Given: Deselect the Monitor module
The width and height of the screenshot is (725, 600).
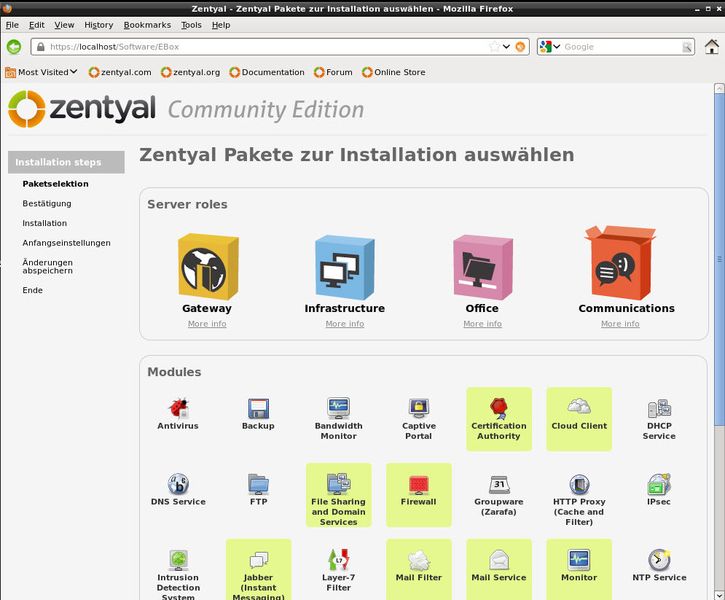Looking at the screenshot, I should 579,569.
